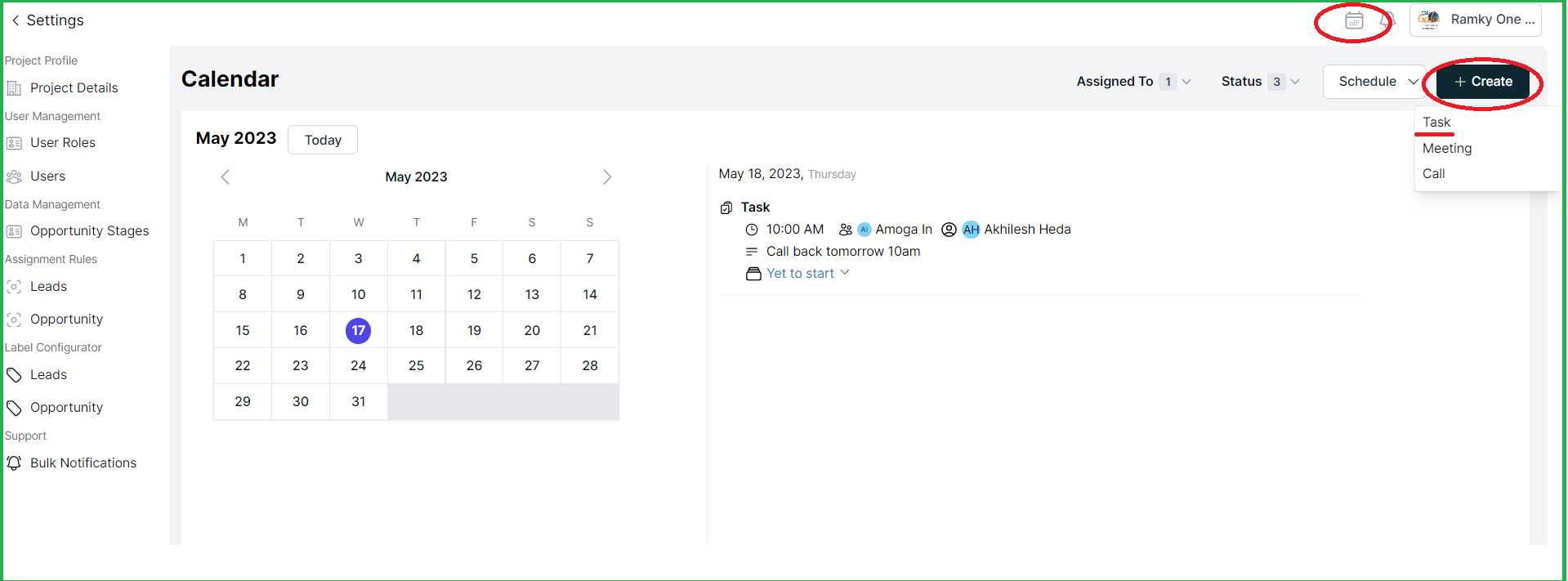
Task: Open the Schedule view dropdown
Action: (x=1377, y=82)
